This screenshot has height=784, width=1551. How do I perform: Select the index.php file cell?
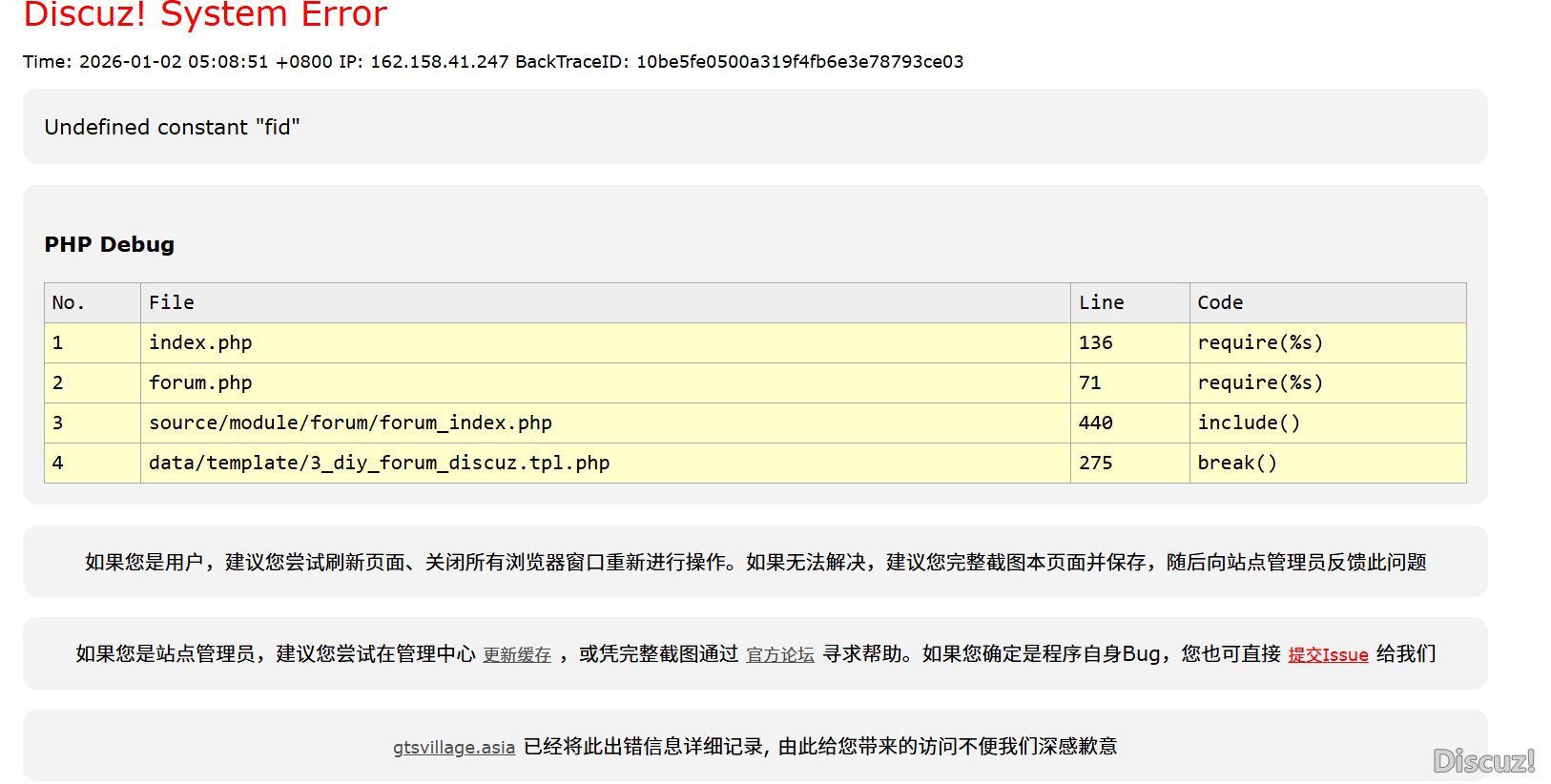coord(200,342)
